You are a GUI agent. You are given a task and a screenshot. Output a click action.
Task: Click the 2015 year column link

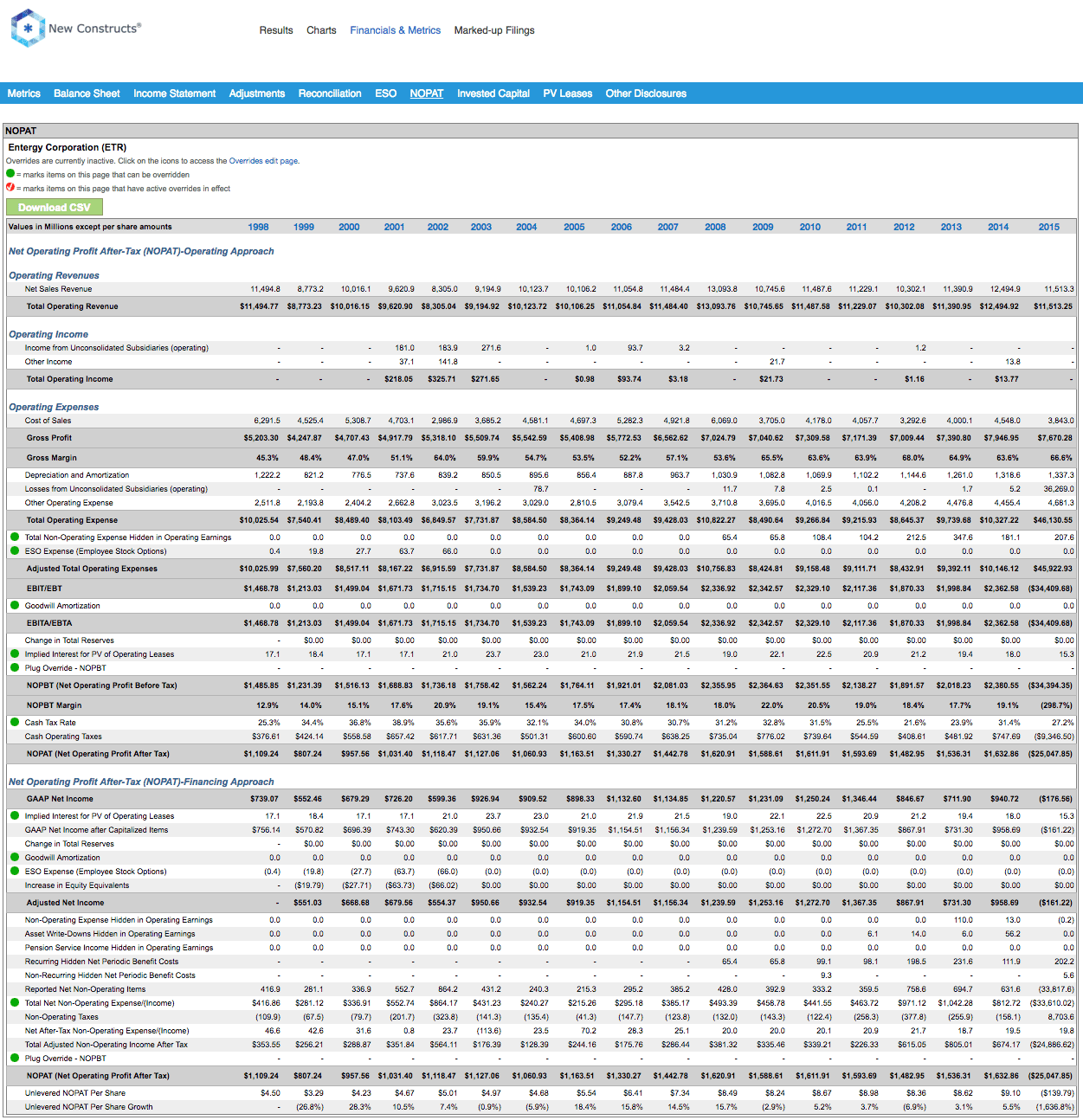click(1049, 227)
